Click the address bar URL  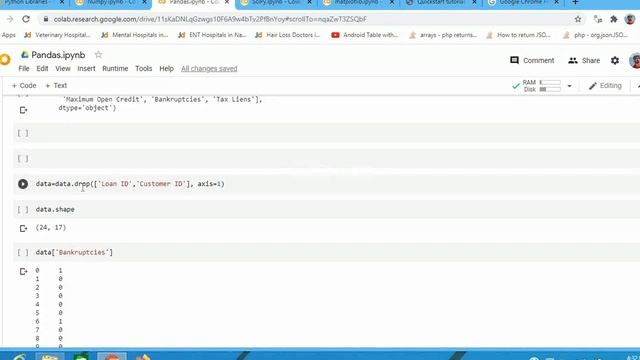pos(210,19)
